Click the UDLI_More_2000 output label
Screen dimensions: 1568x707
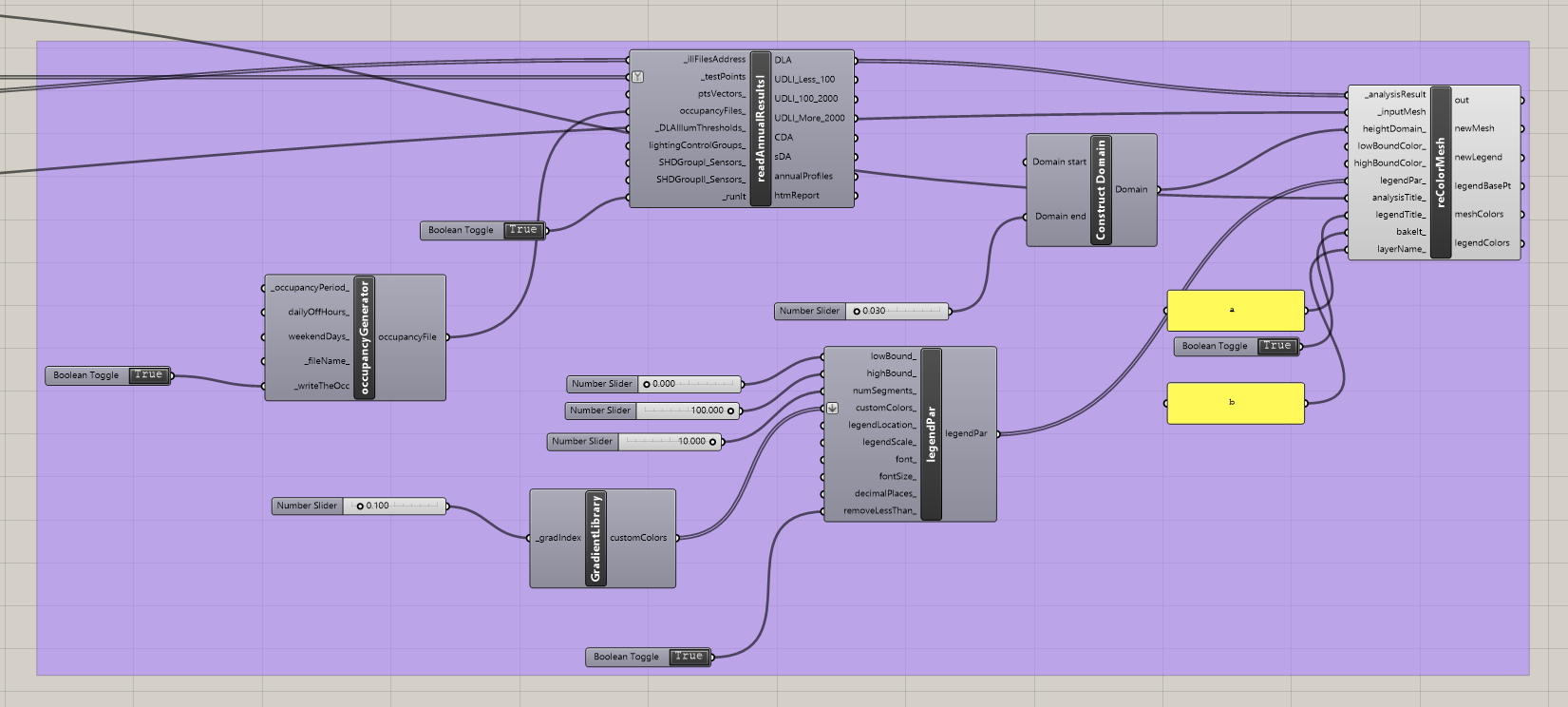pos(809,118)
